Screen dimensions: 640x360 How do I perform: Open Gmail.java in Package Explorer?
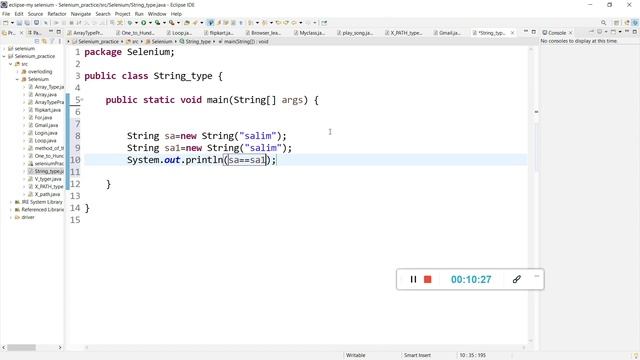[46, 125]
